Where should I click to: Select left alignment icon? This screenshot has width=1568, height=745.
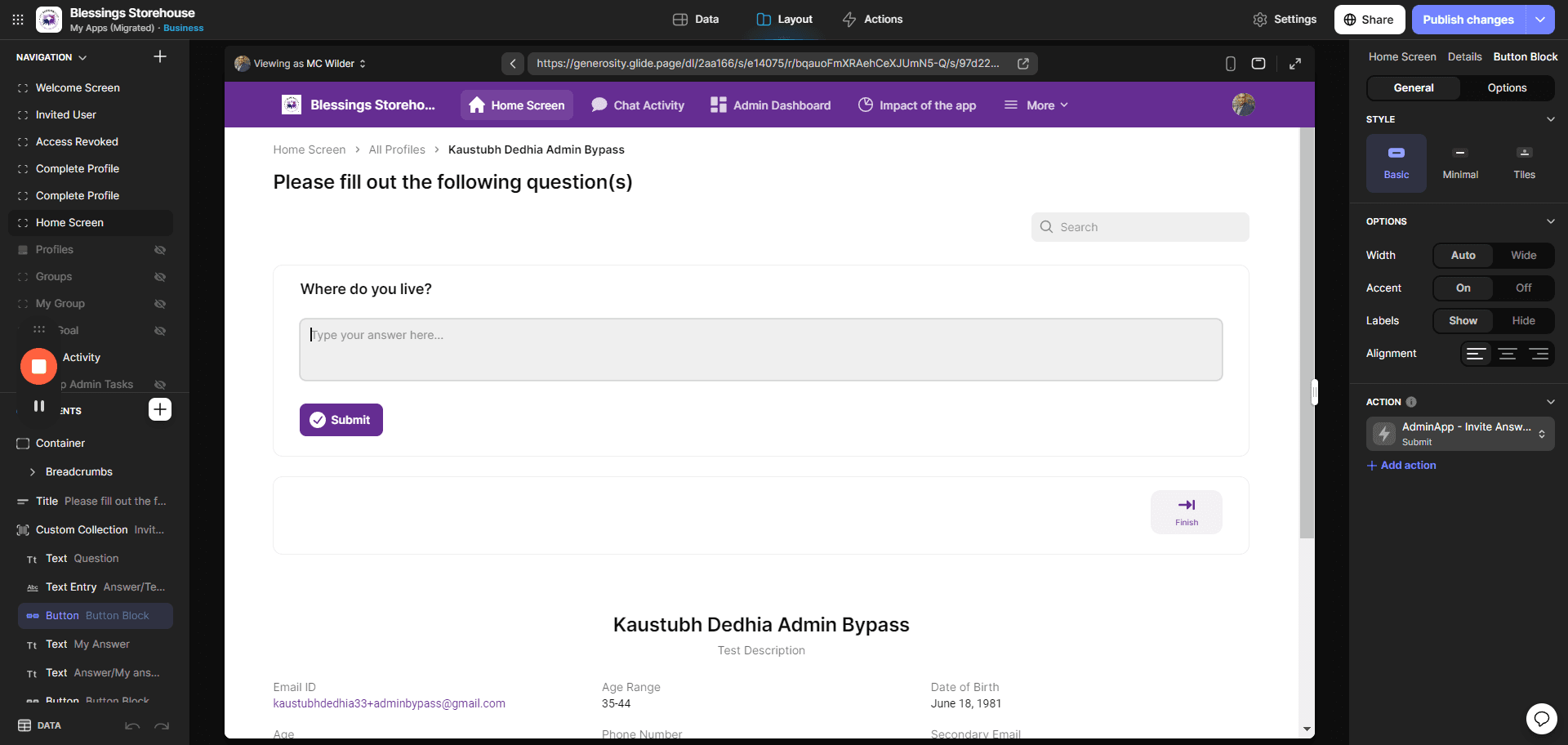pyautogui.click(x=1476, y=354)
